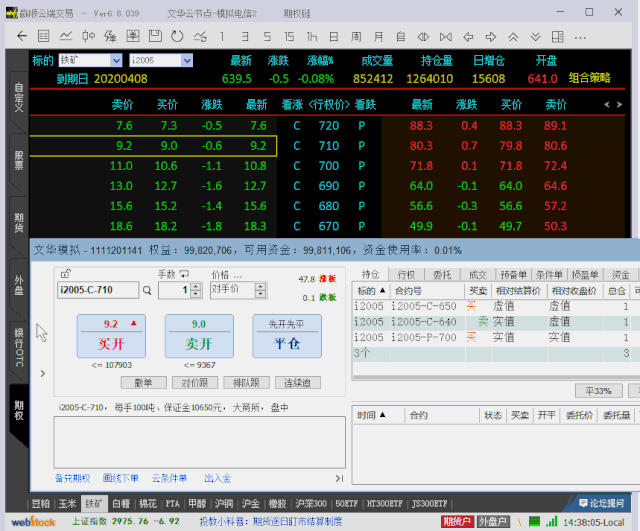Click the 对价跟 button
Image resolution: width=640 pixels, height=531 pixels.
pos(195,382)
